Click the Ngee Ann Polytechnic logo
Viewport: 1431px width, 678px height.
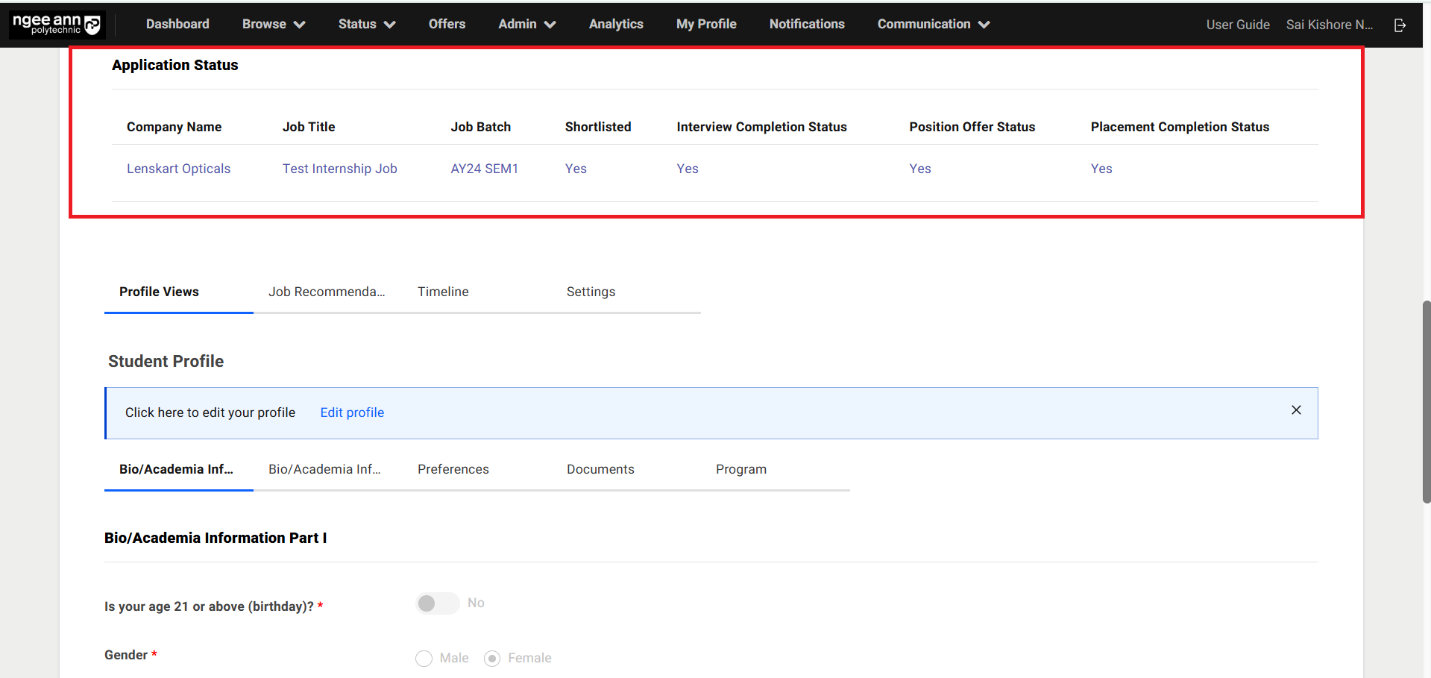point(57,25)
